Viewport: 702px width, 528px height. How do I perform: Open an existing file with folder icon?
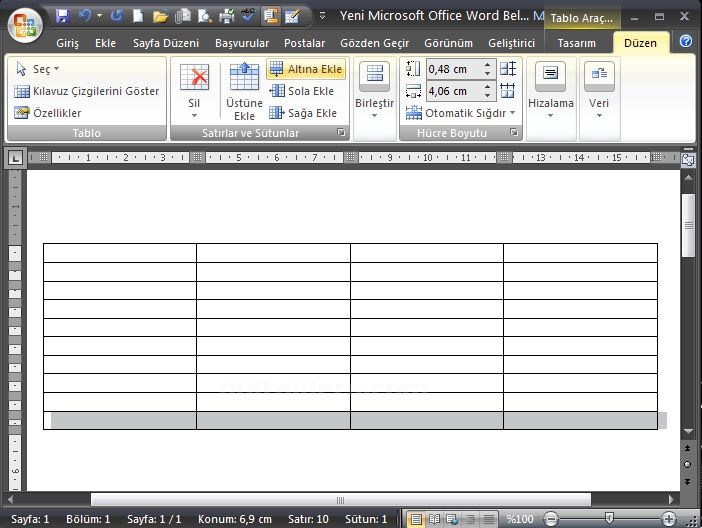click(x=160, y=17)
